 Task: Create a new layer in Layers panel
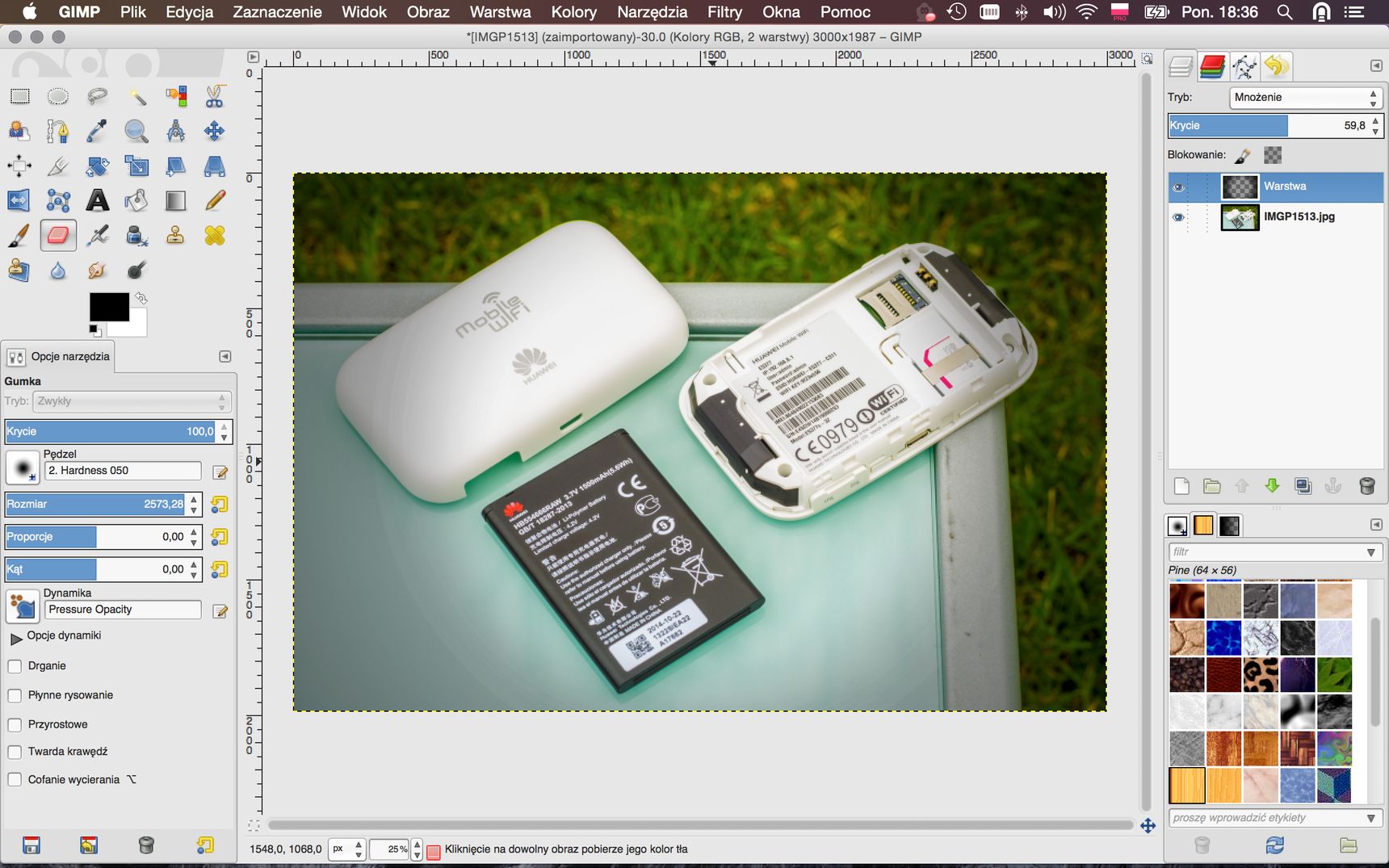(x=1181, y=486)
